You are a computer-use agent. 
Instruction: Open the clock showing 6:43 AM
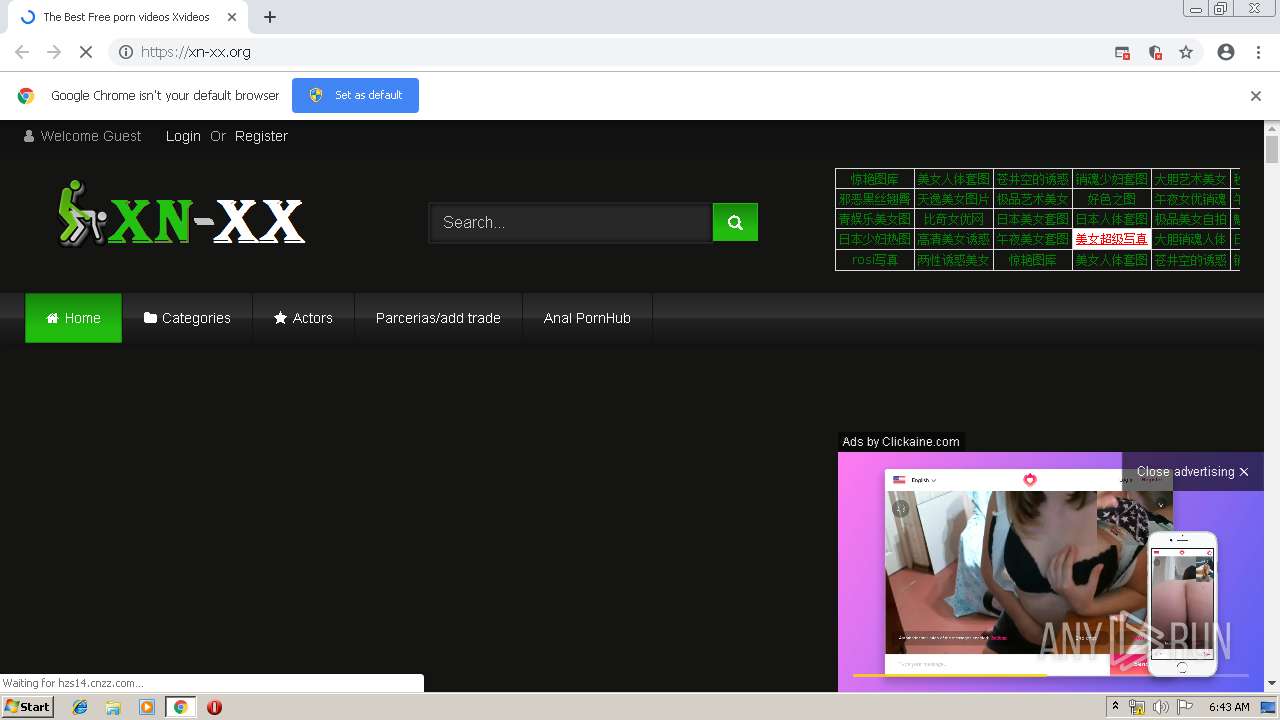click(x=1229, y=707)
